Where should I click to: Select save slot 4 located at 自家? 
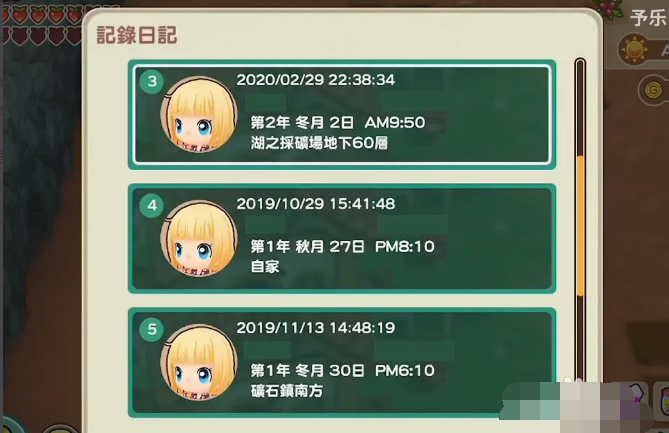click(x=342, y=238)
